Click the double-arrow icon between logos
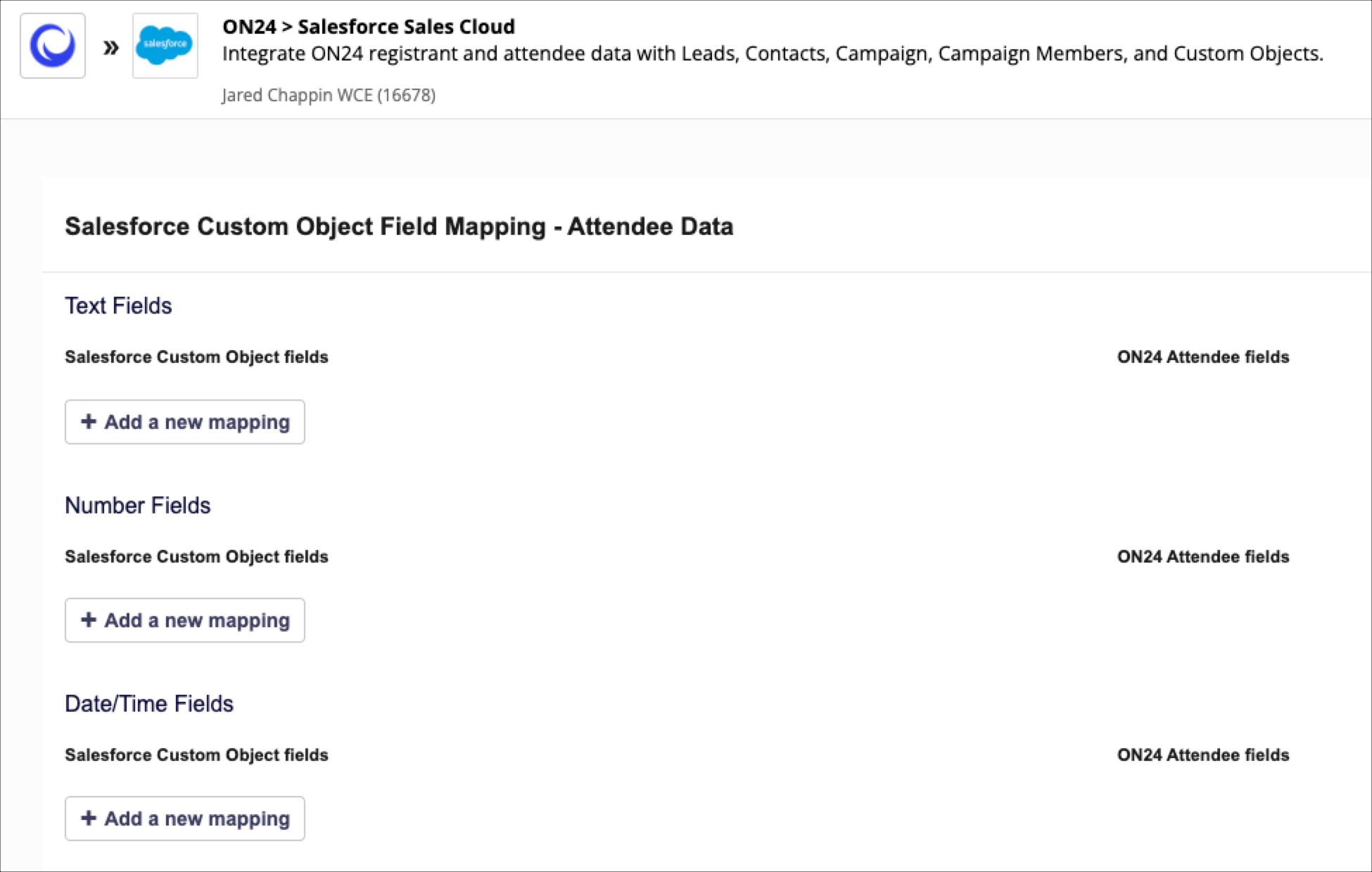Image resolution: width=1372 pixels, height=872 pixels. (x=110, y=47)
